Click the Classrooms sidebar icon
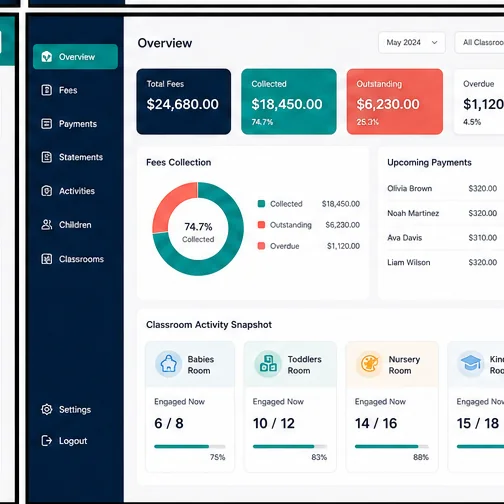The width and height of the screenshot is (504, 504). (x=47, y=259)
